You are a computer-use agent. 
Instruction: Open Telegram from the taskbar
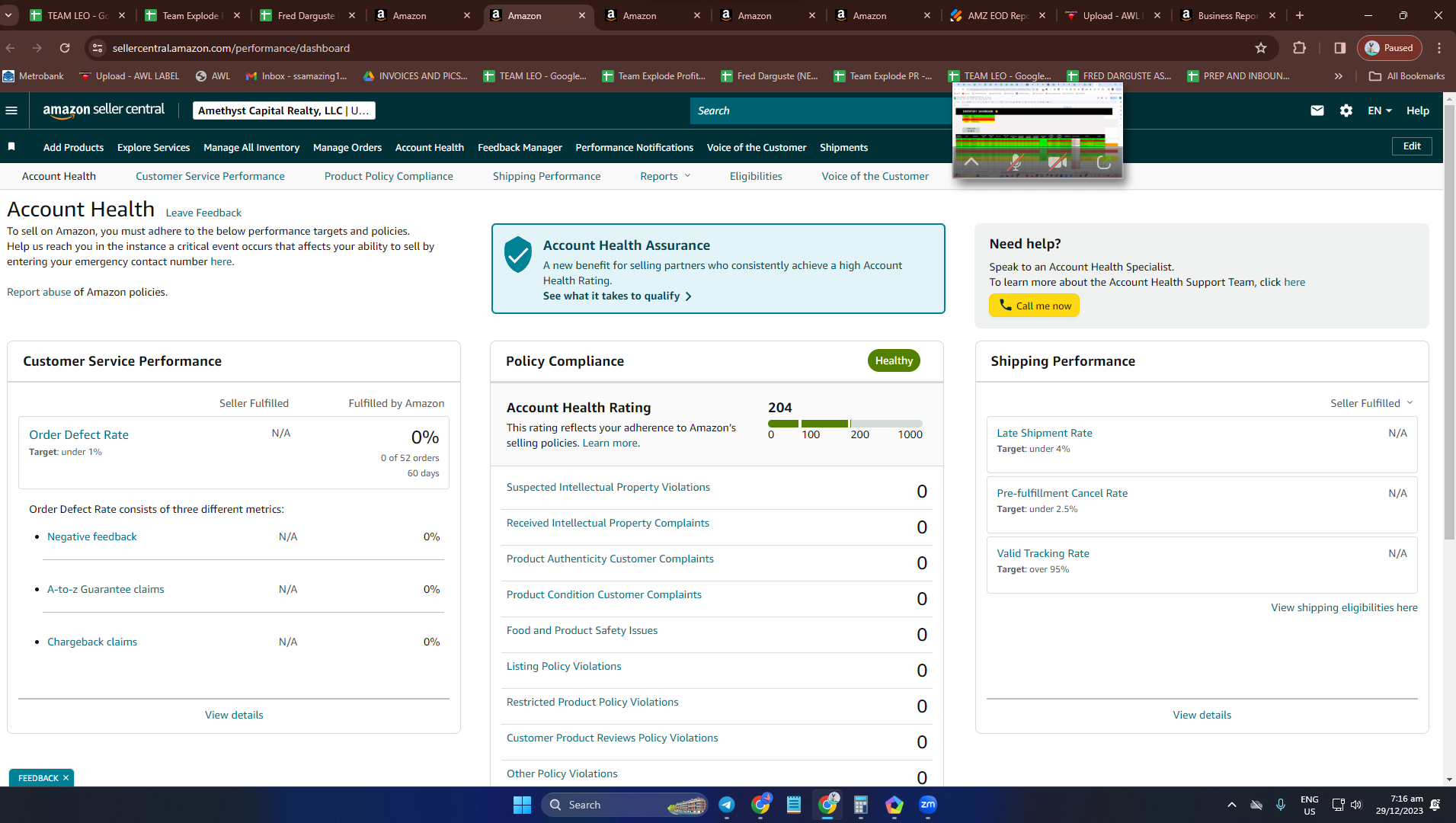[727, 805]
